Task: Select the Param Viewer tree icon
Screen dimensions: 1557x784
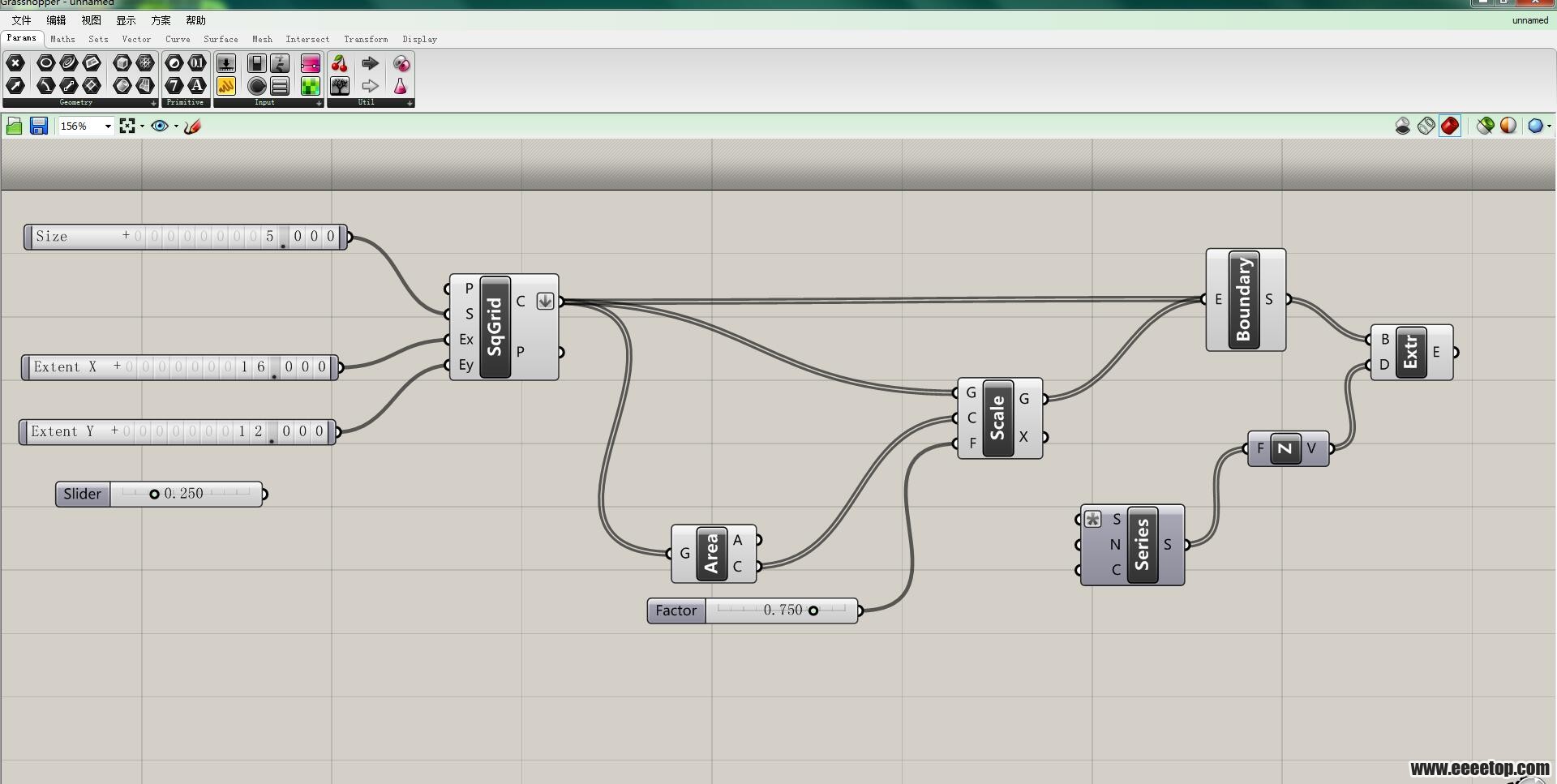Action: pos(339,85)
